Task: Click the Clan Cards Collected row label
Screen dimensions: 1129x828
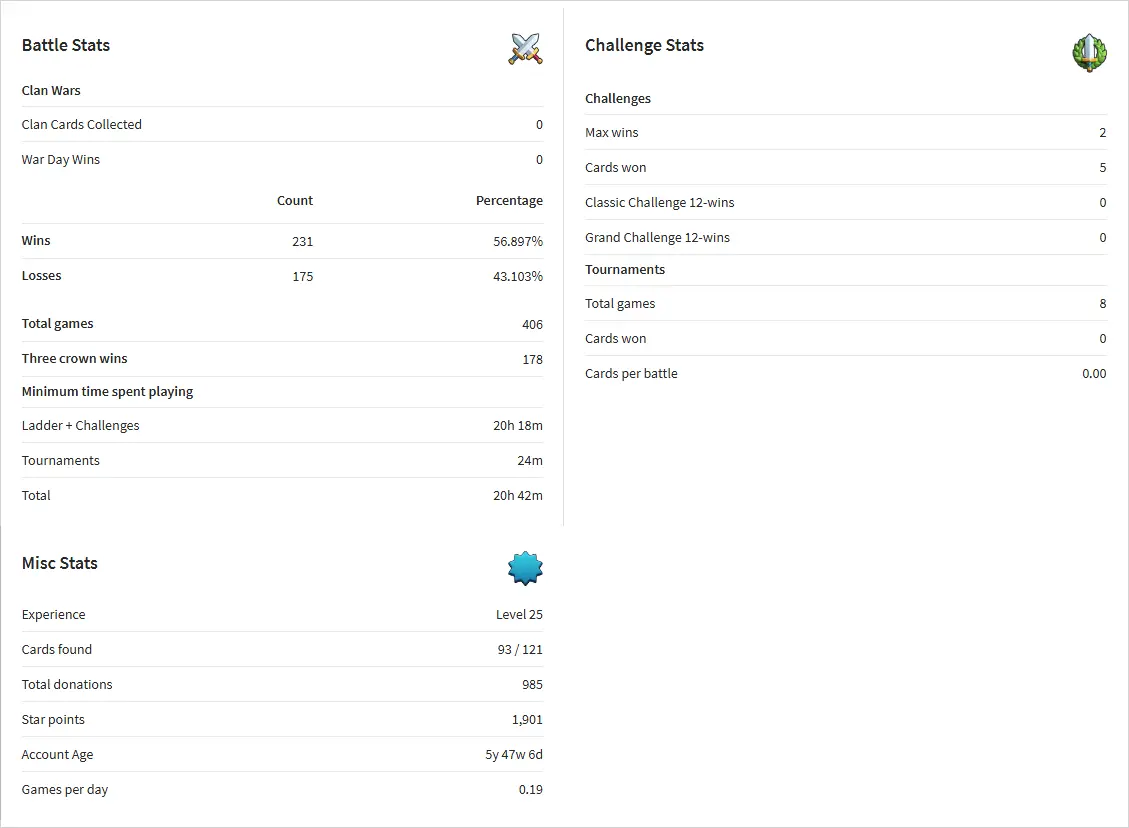Action: coord(82,125)
